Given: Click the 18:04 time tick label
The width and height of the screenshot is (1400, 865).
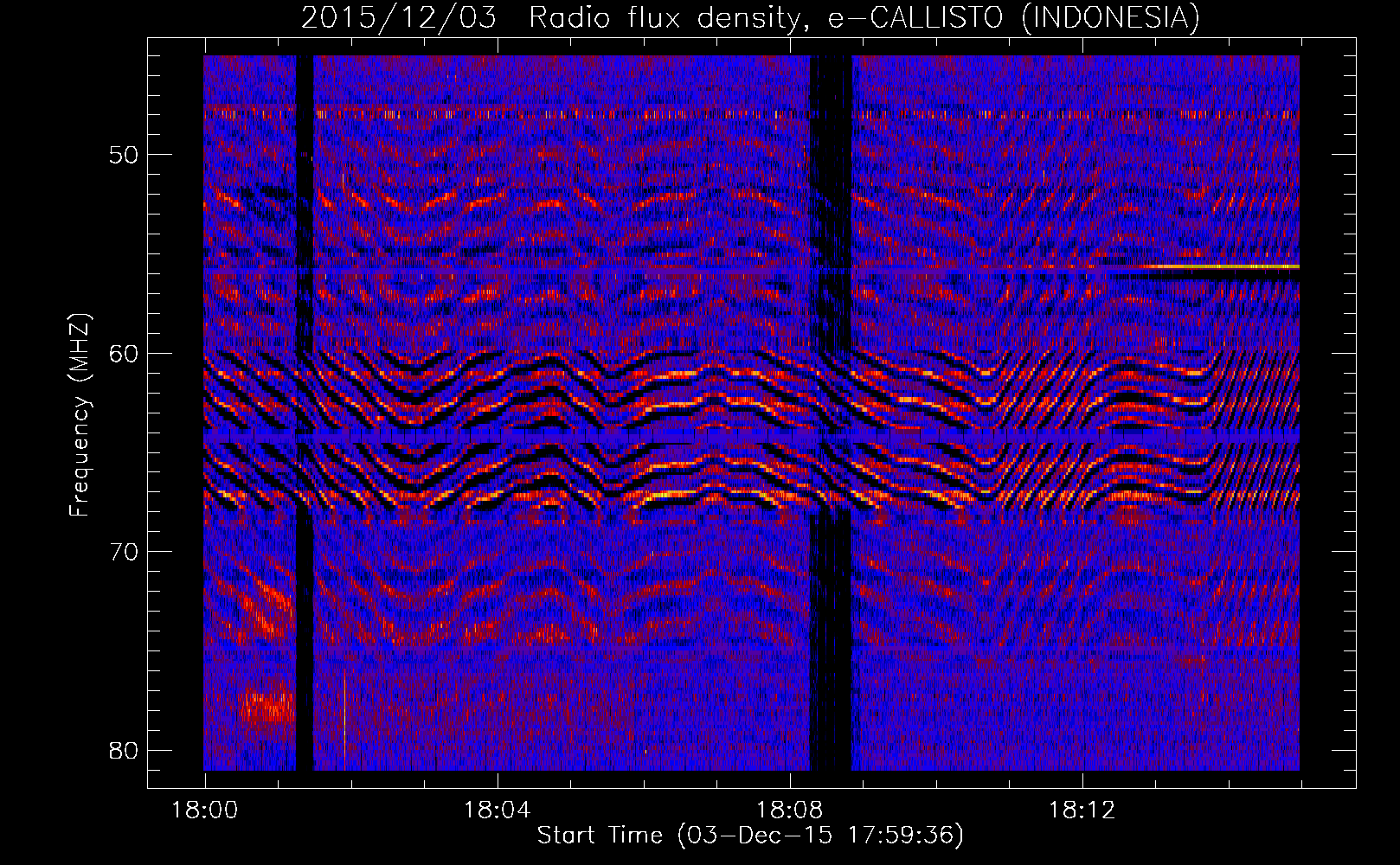Looking at the screenshot, I should click(x=498, y=811).
